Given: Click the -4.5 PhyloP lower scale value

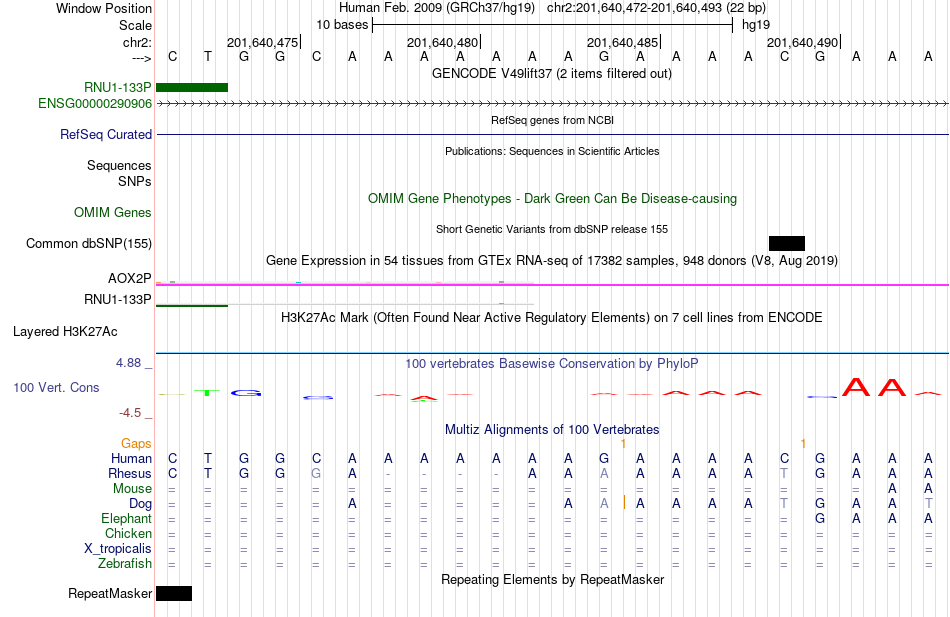Looking at the screenshot, I should 130,413.
